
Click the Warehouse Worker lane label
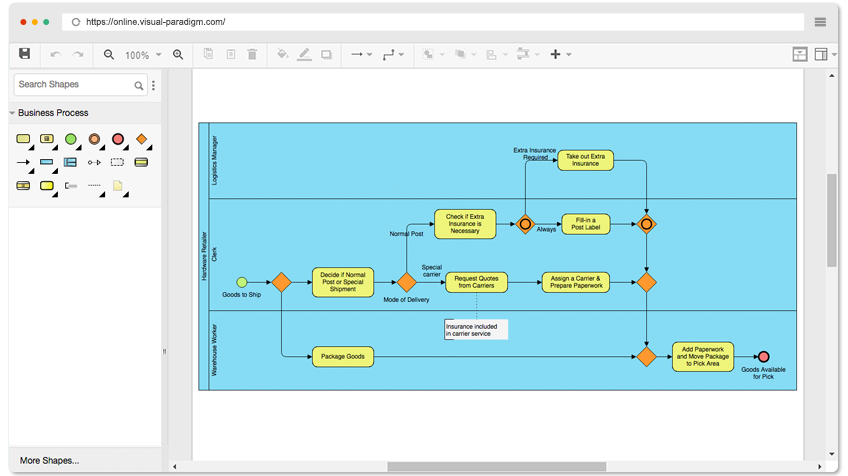coord(214,350)
